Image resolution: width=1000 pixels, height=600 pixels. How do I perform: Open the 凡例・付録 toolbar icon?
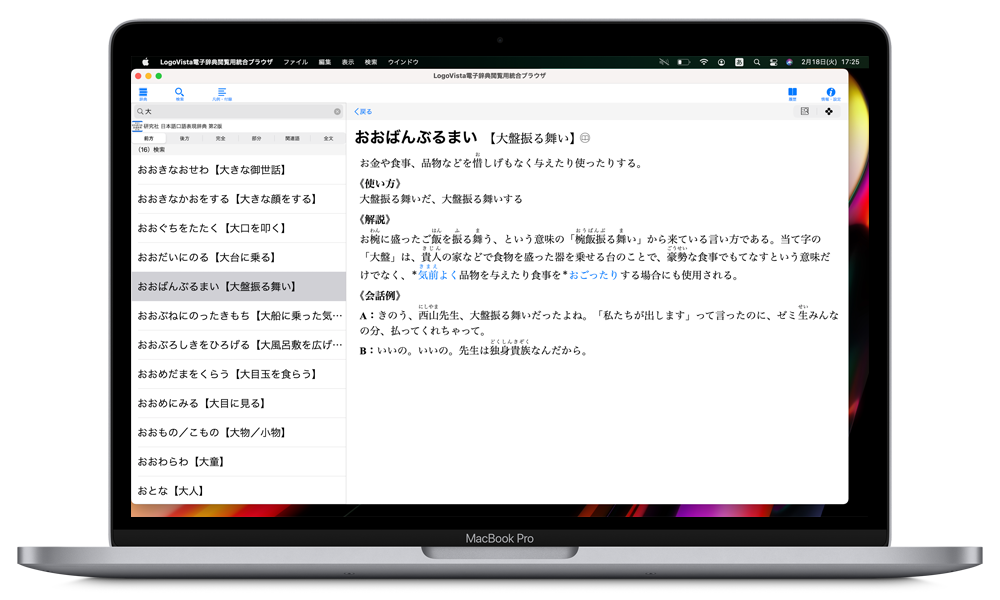point(222,94)
